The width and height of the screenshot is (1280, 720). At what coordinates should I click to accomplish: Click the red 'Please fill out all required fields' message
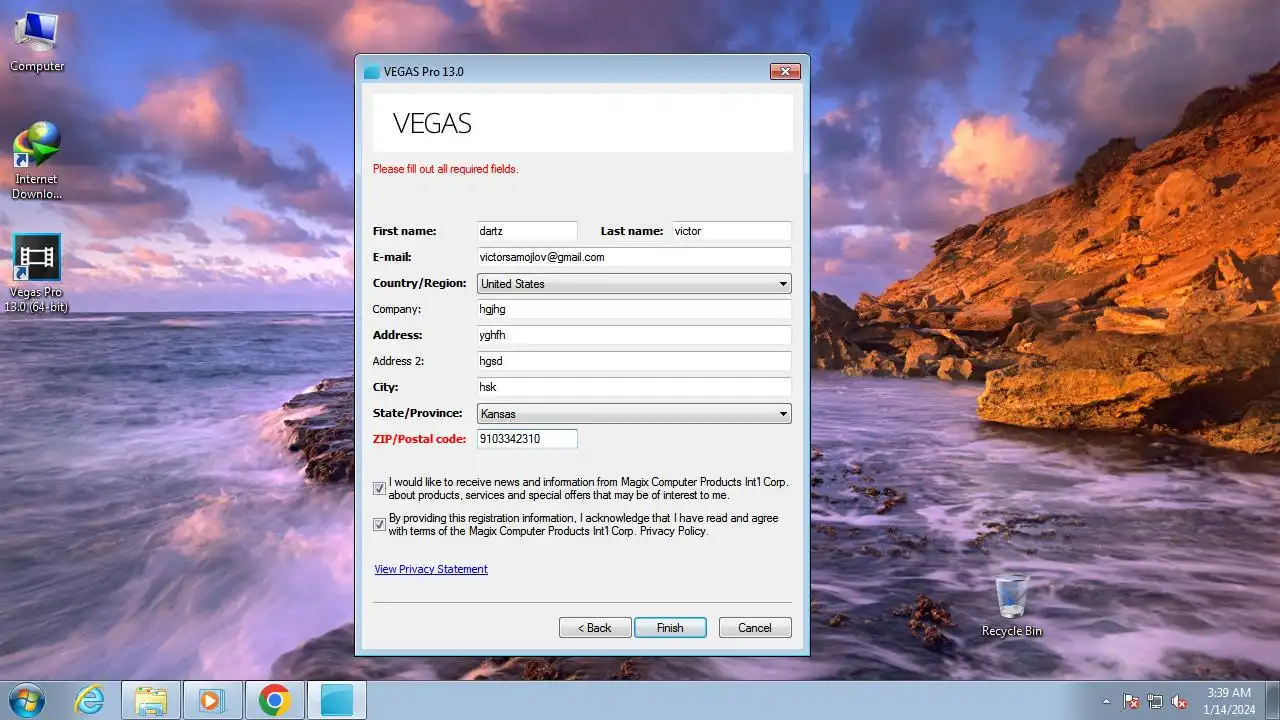click(x=445, y=169)
